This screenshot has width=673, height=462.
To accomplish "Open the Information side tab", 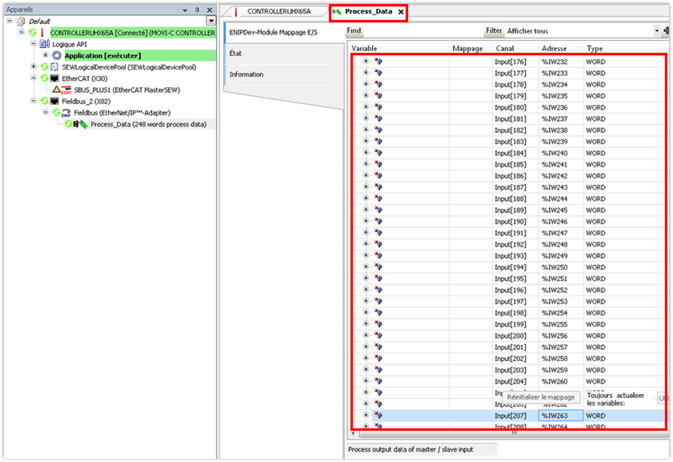I will point(246,75).
